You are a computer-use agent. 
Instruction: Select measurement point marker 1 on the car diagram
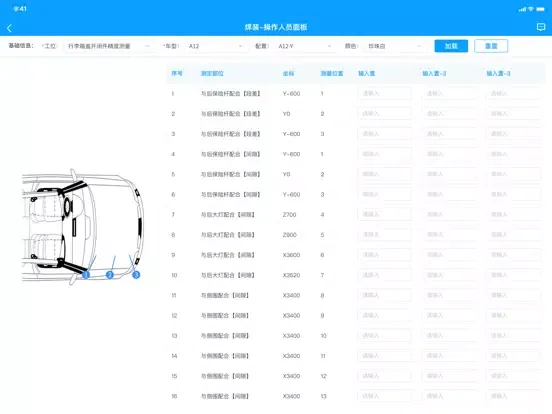[86, 275]
